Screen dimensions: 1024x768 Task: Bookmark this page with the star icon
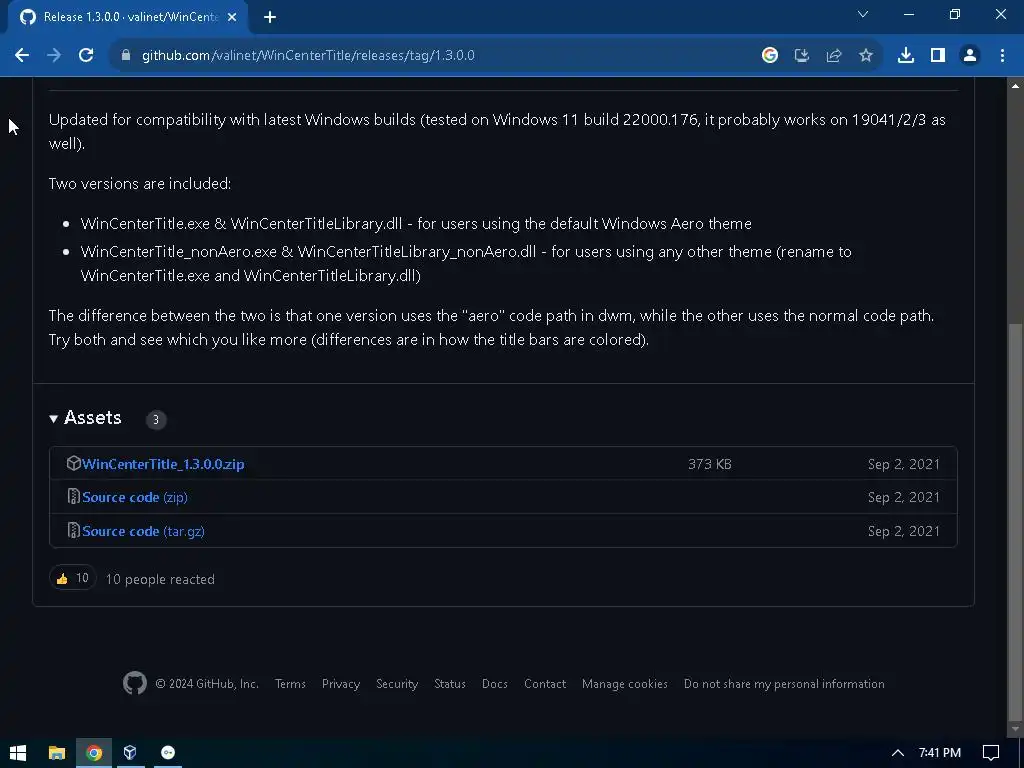point(866,56)
